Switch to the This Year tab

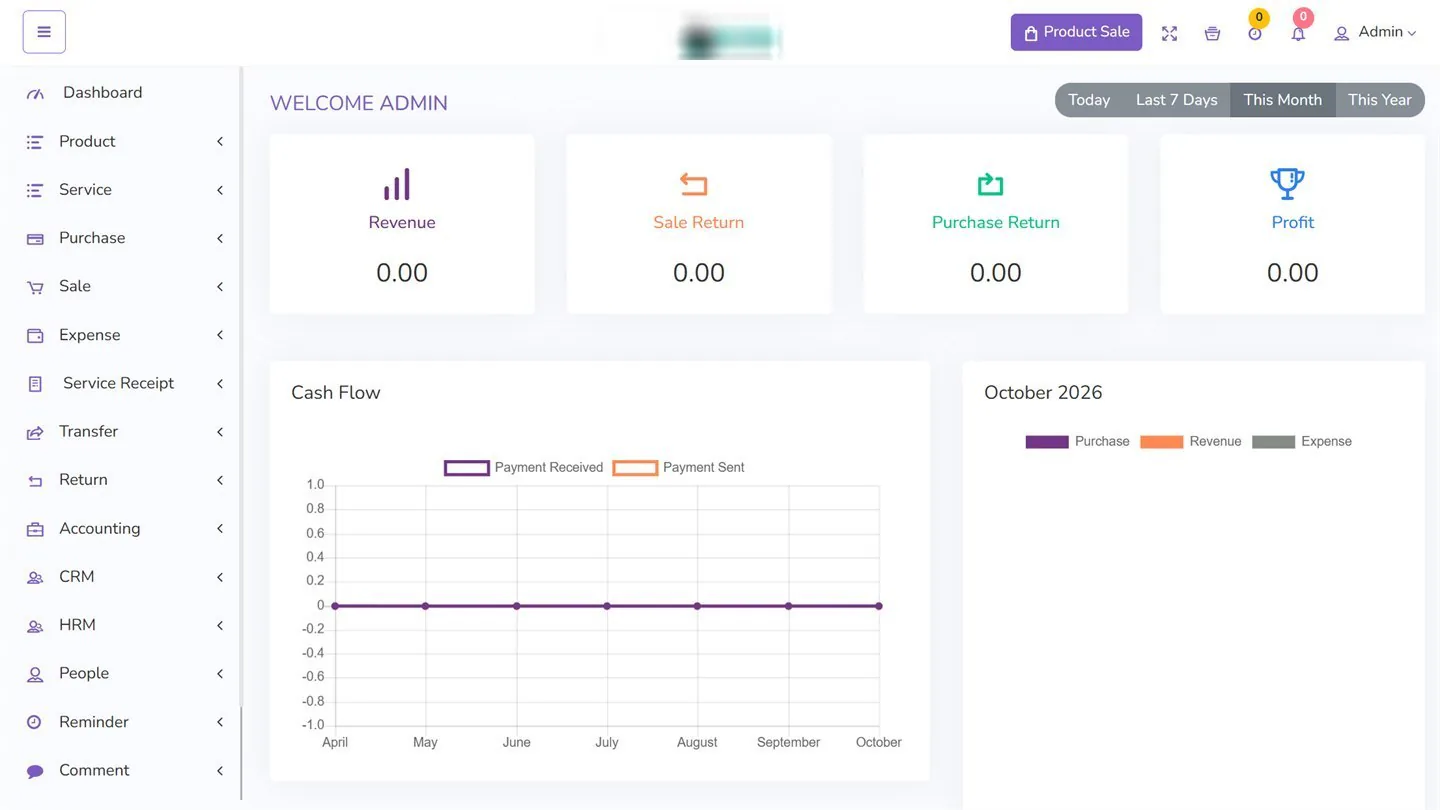(1380, 100)
